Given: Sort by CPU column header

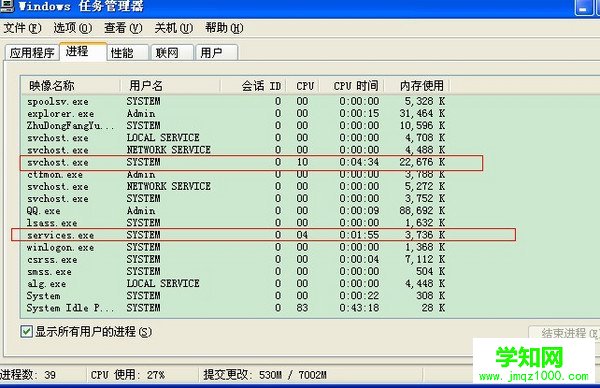Looking at the screenshot, I should (x=303, y=85).
